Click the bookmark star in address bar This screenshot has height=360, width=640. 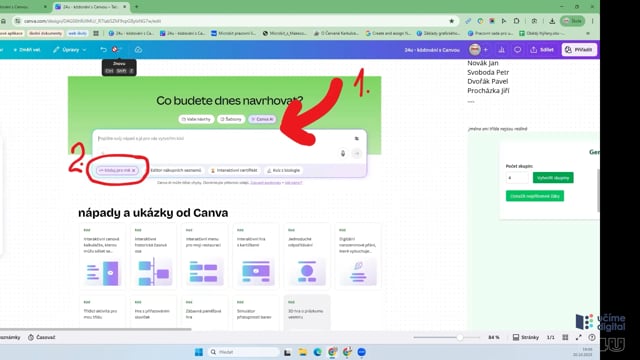coord(451,21)
